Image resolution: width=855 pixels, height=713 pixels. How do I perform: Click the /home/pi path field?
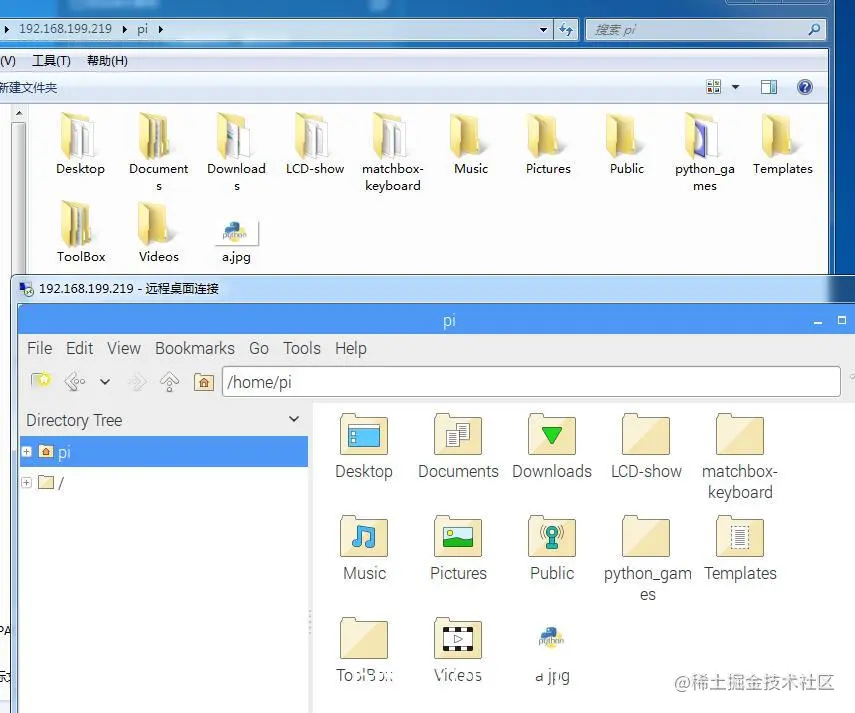[531, 382]
